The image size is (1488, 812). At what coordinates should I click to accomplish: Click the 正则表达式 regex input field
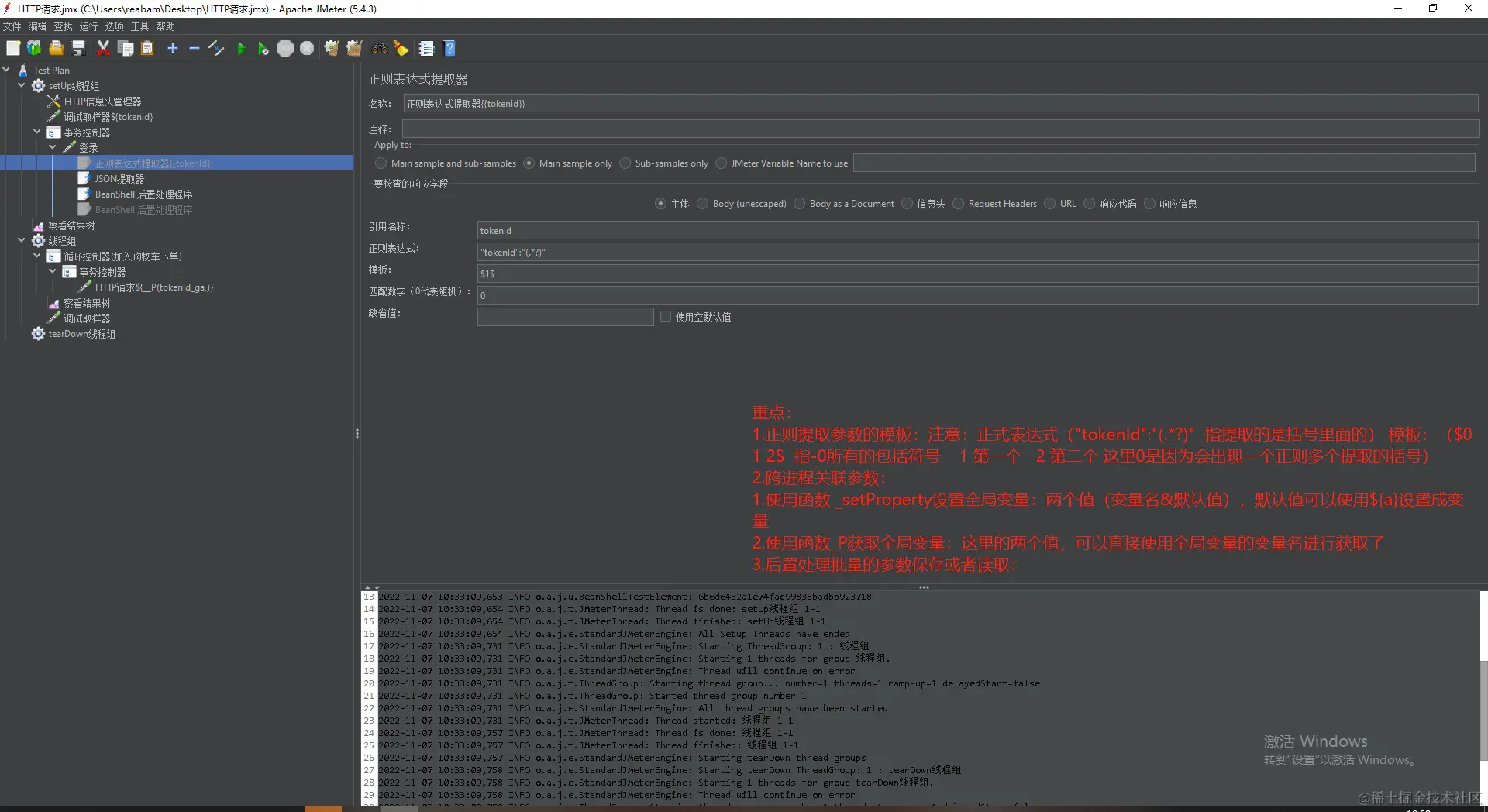pyautogui.click(x=978, y=252)
